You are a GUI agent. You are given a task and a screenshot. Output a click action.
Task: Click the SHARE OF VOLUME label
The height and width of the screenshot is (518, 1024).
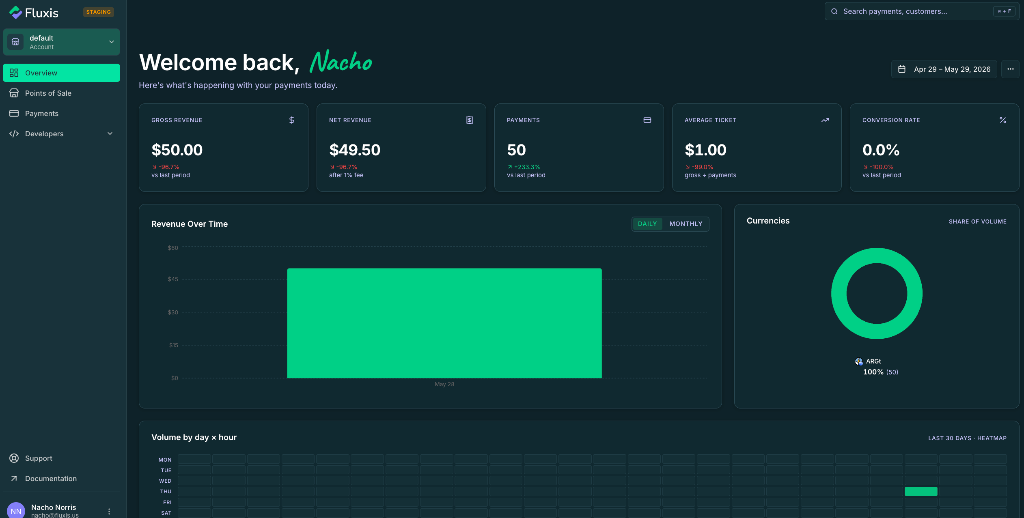(x=977, y=221)
